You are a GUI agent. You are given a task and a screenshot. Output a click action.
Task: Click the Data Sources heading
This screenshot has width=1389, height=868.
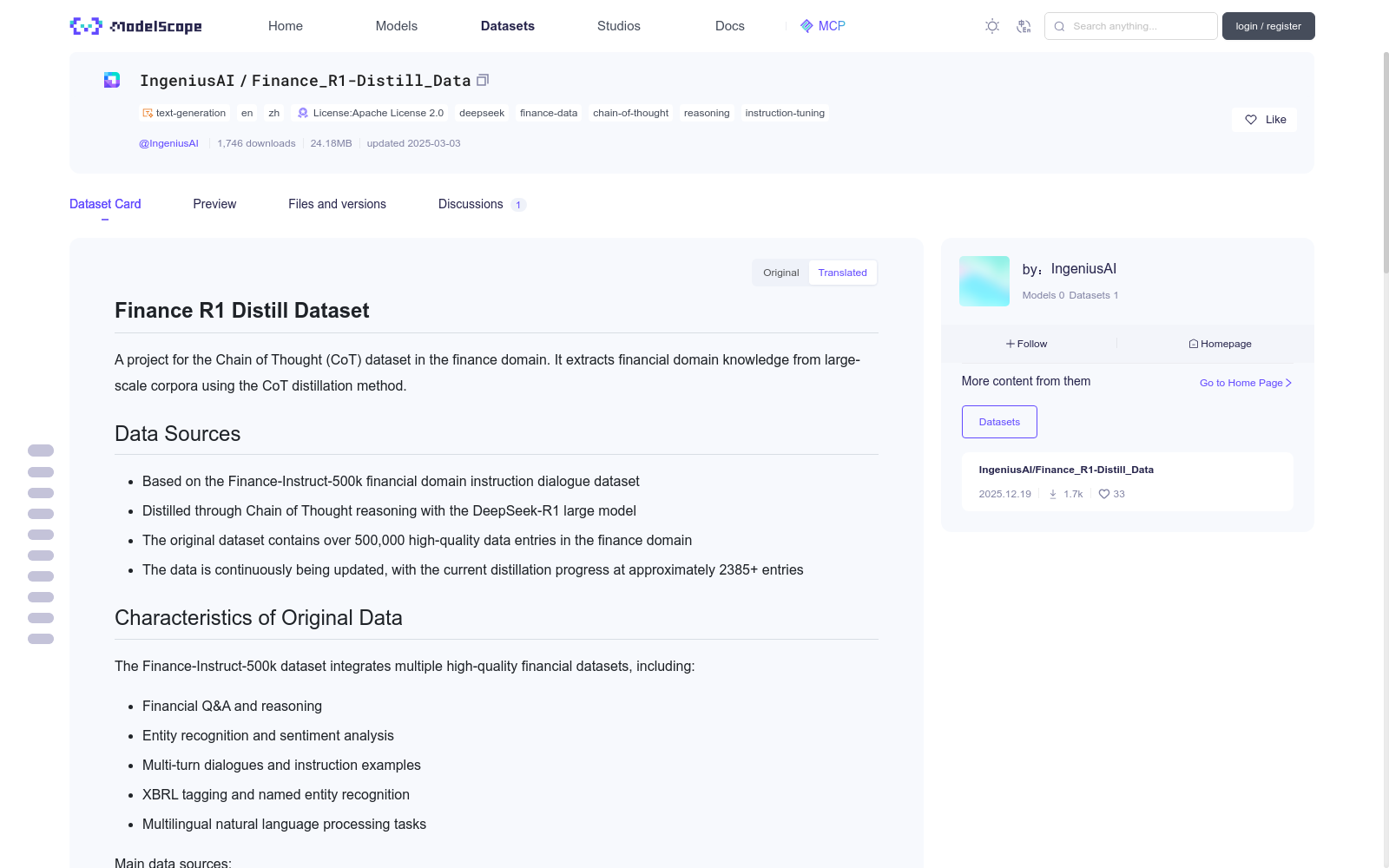[178, 434]
